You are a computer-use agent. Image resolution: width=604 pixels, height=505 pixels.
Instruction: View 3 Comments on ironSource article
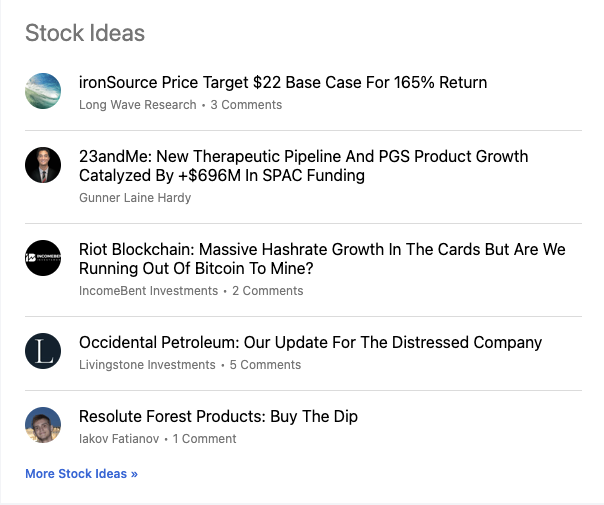[x=246, y=104]
